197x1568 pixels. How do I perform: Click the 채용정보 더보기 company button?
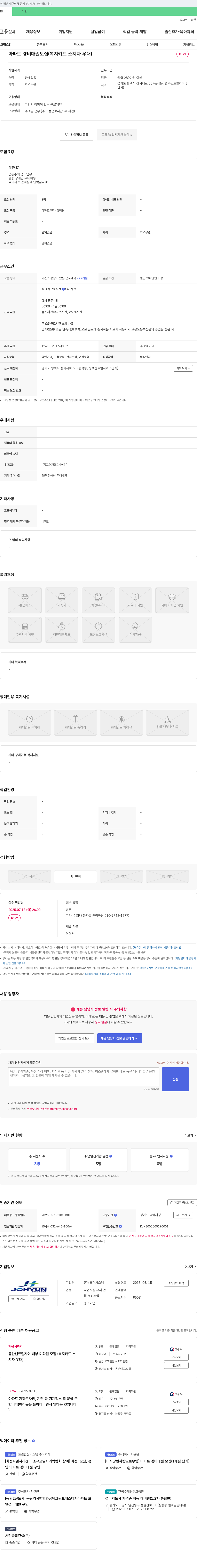click(x=176, y=1283)
